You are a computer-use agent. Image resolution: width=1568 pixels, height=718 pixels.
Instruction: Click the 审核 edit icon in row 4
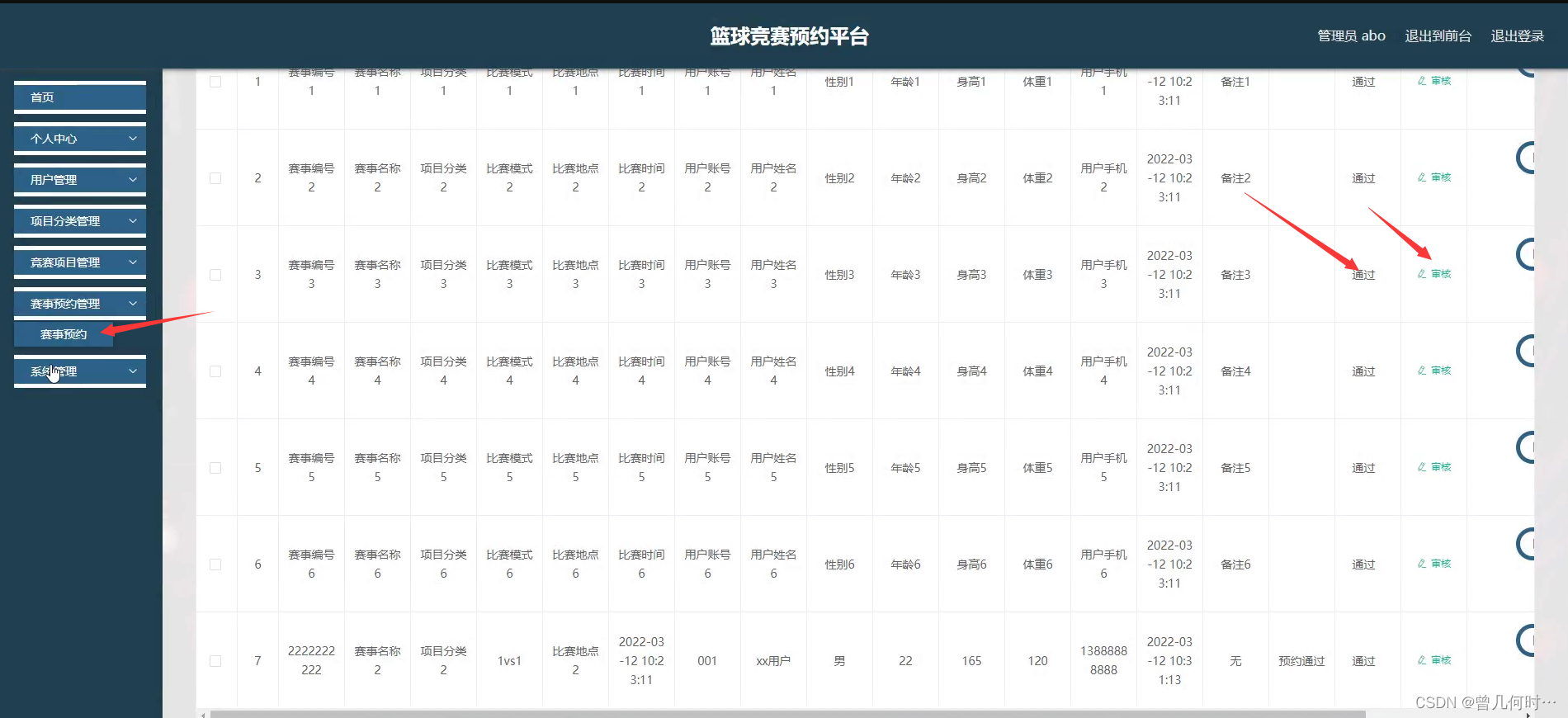pyautogui.click(x=1422, y=371)
